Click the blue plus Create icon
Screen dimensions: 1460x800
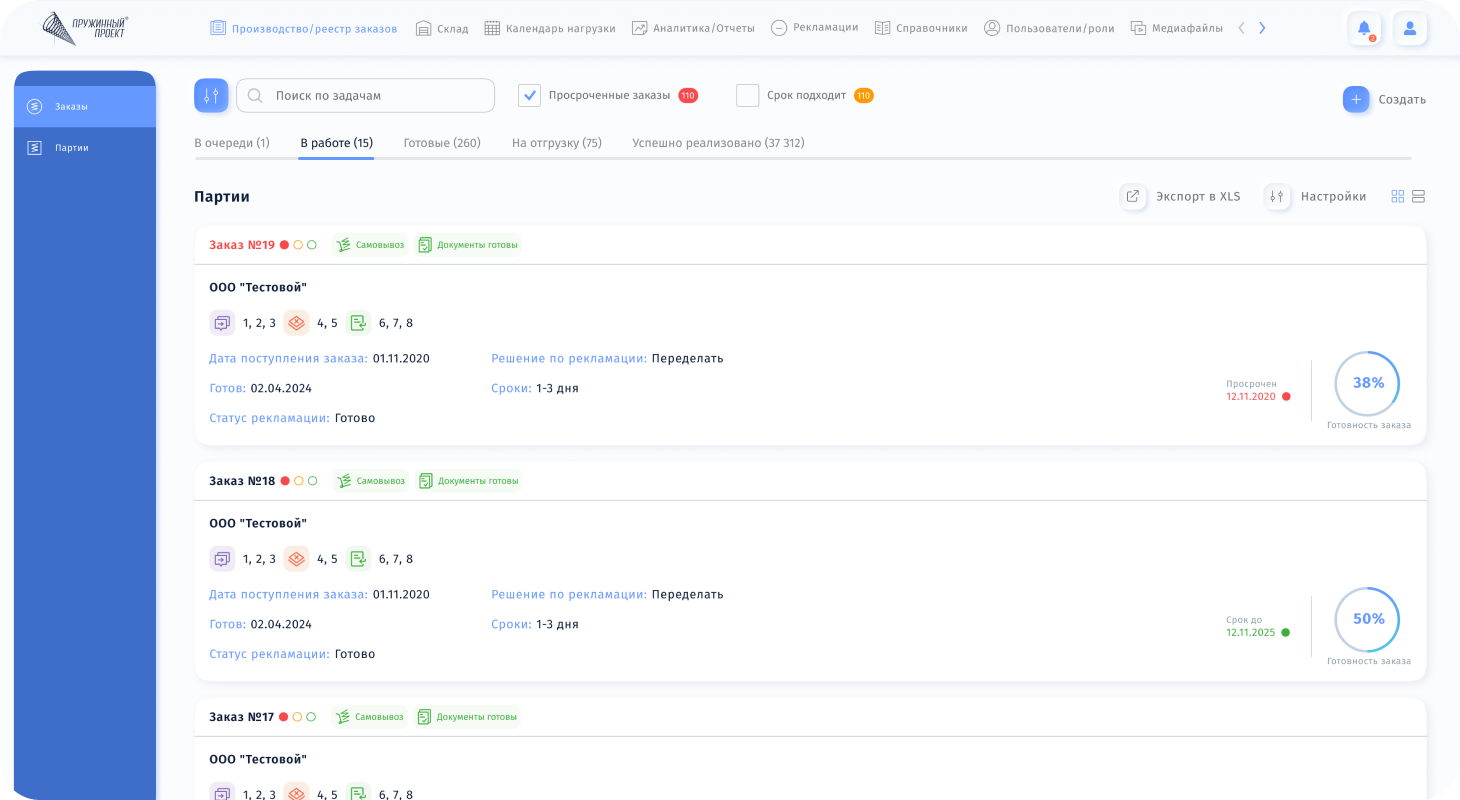pyautogui.click(x=1356, y=99)
